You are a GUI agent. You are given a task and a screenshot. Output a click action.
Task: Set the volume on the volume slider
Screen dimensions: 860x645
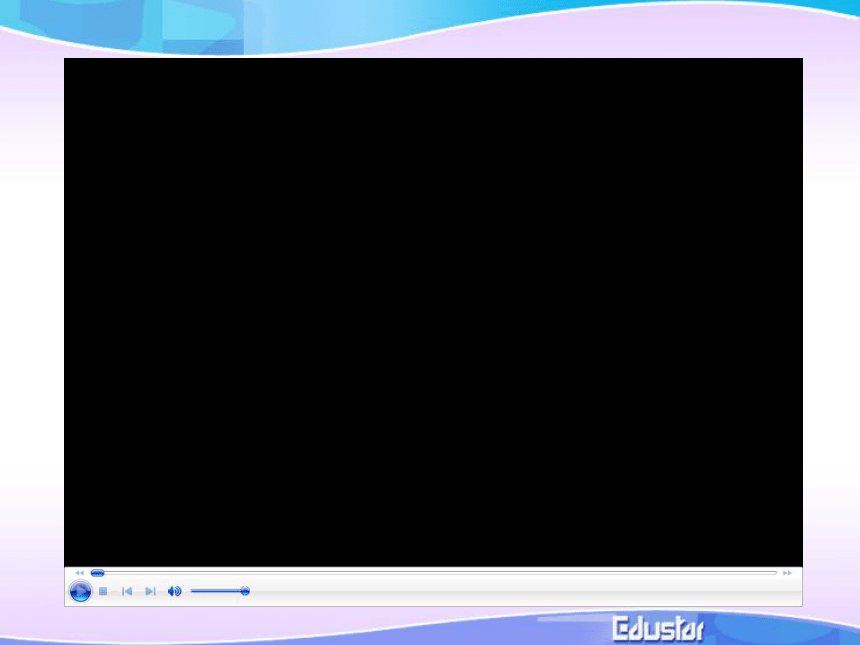(220, 591)
